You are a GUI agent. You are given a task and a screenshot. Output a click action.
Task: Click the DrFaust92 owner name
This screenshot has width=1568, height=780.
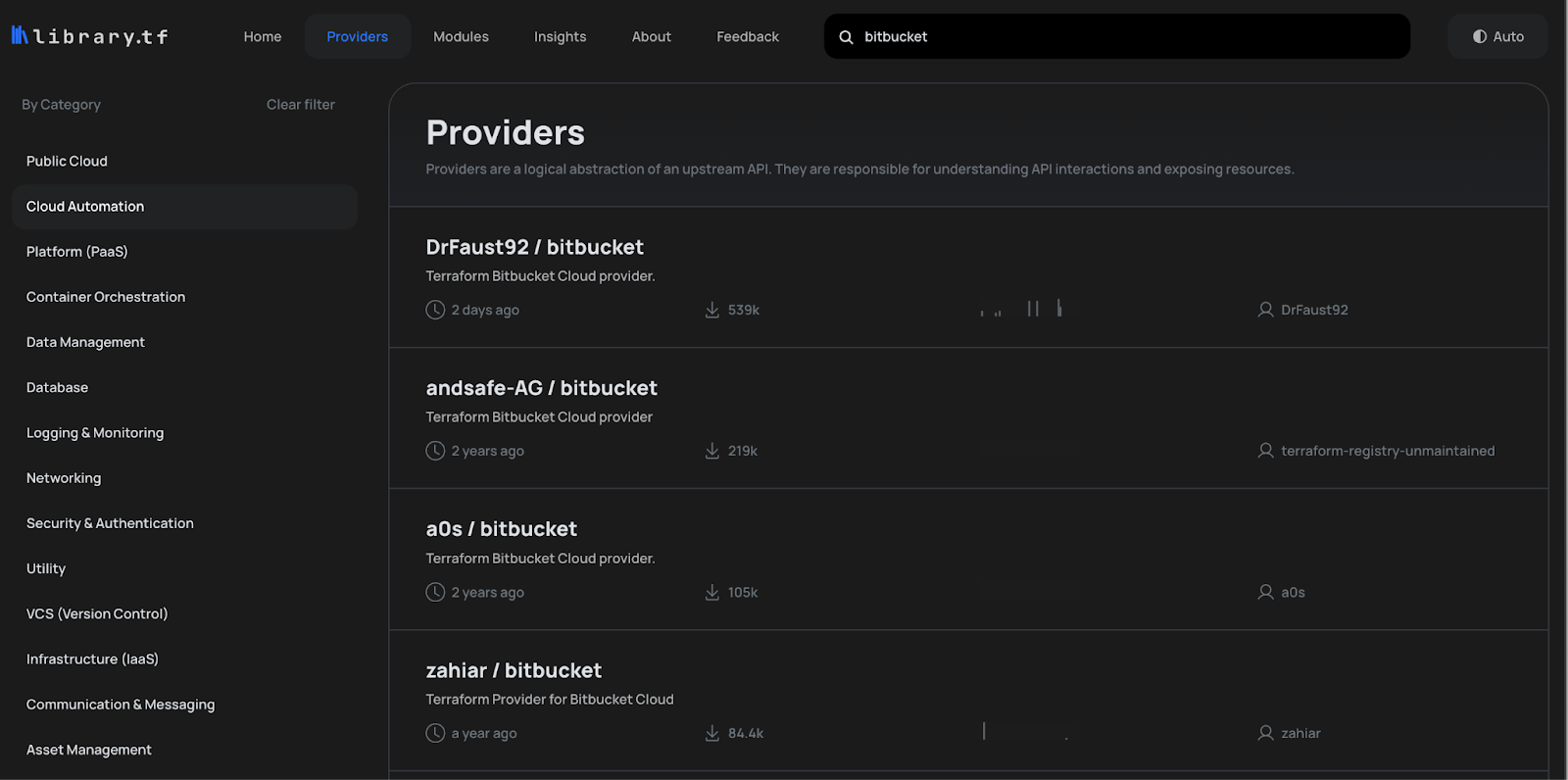1314,310
